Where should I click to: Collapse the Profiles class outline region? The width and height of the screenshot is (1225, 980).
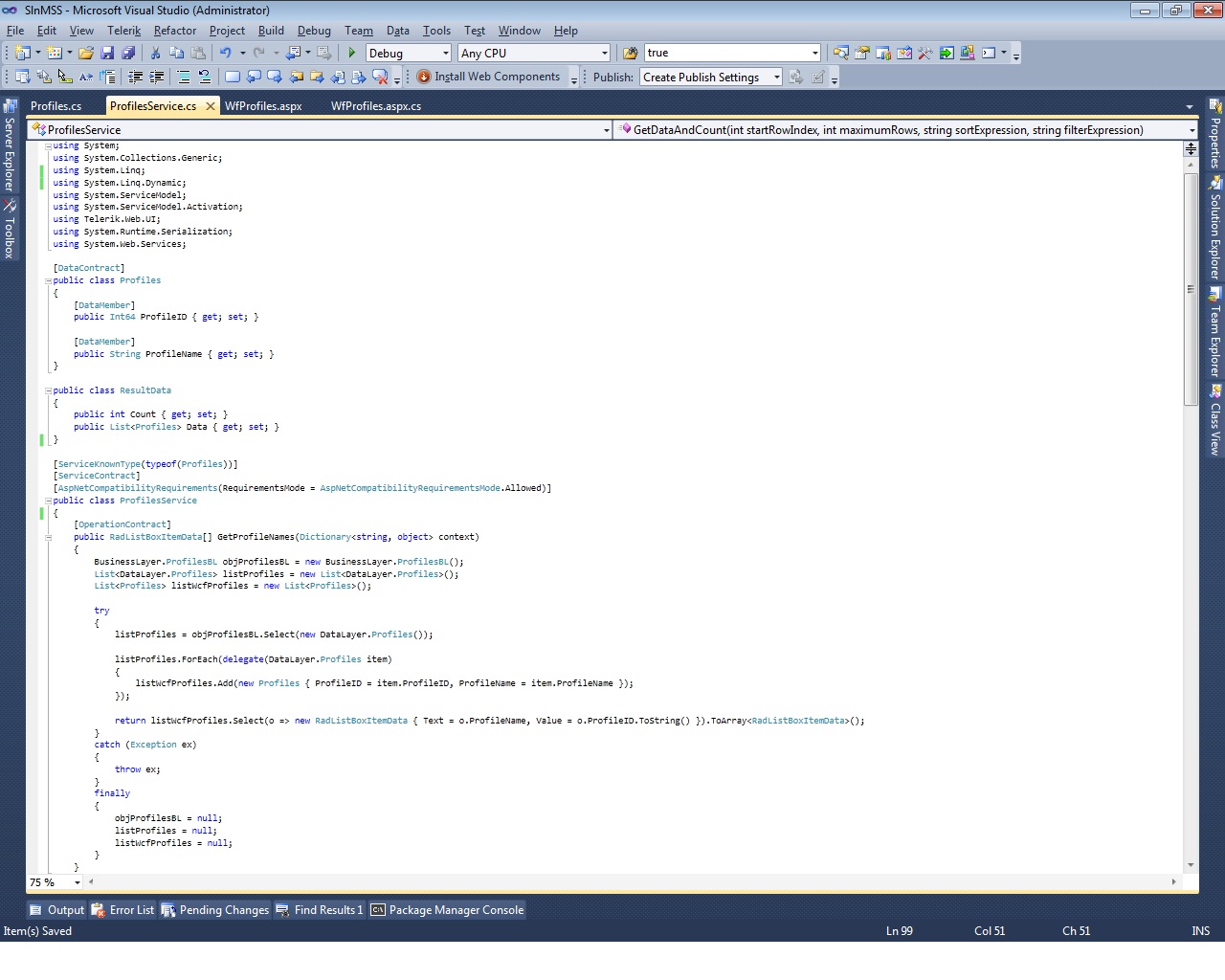pyautogui.click(x=48, y=281)
